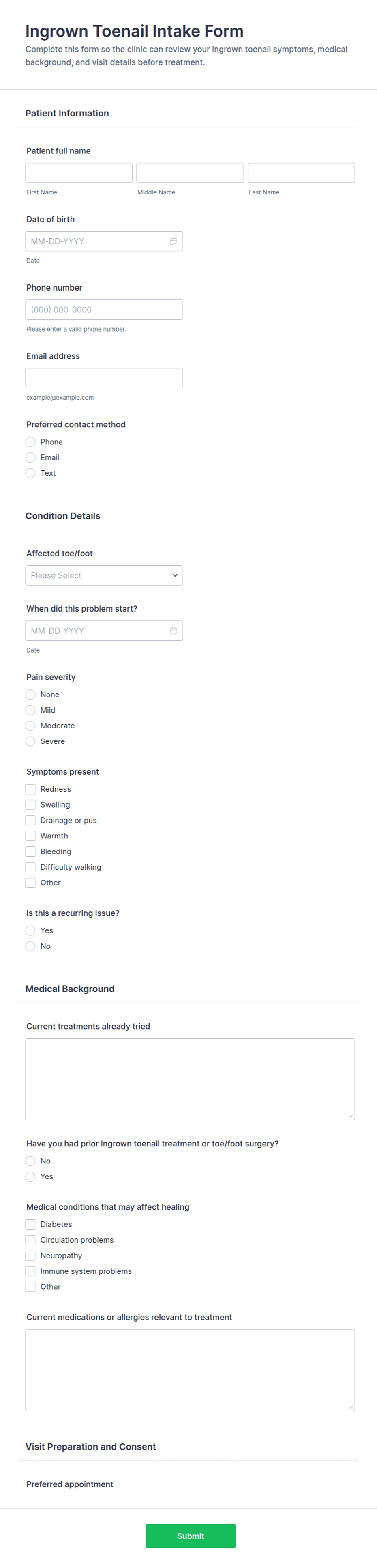Enable the Difficulty walking checkbox
377x1568 pixels.
coord(30,867)
